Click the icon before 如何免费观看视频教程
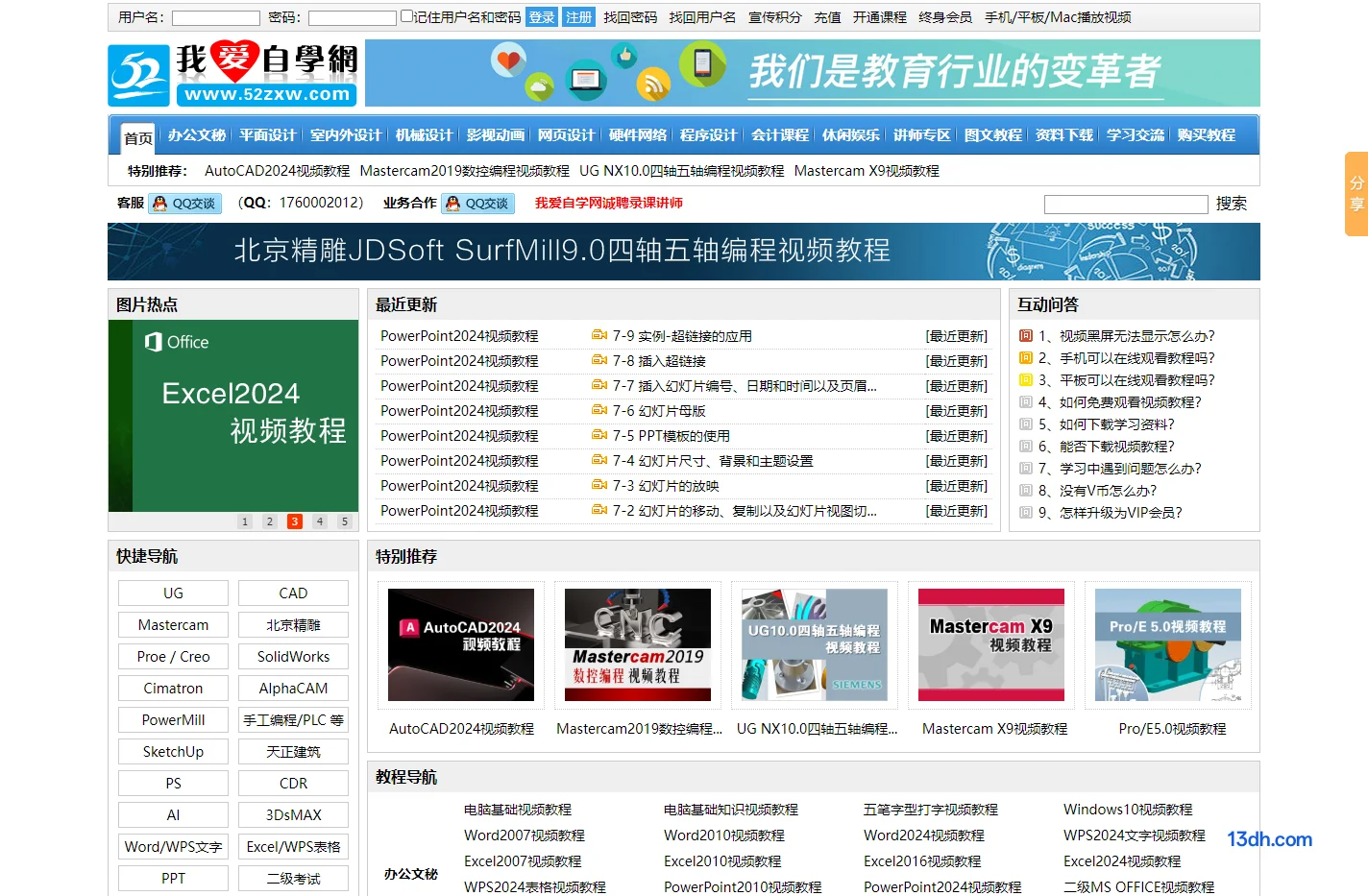 point(1026,402)
